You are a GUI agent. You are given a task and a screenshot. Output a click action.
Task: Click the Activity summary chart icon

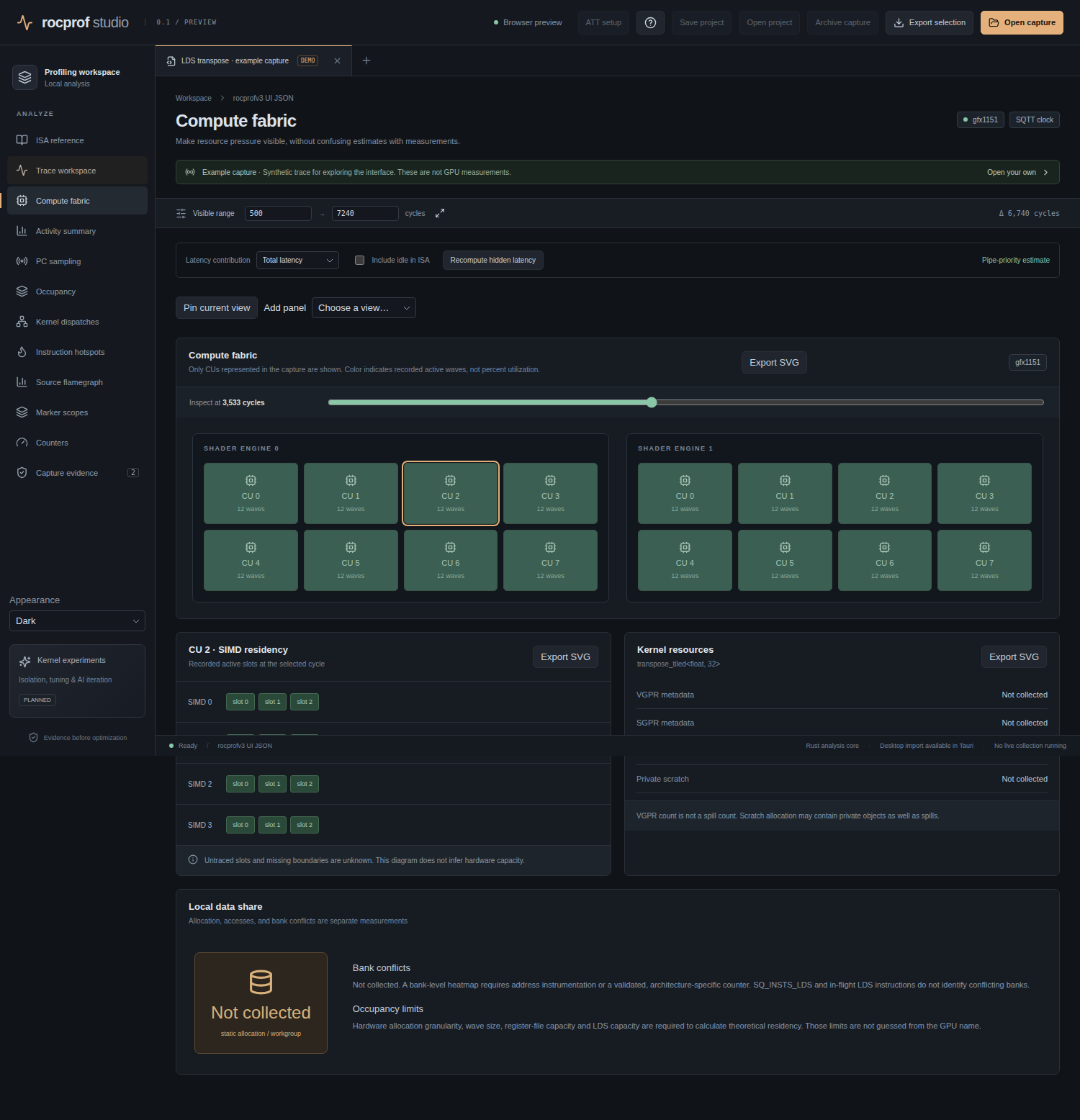coord(22,231)
